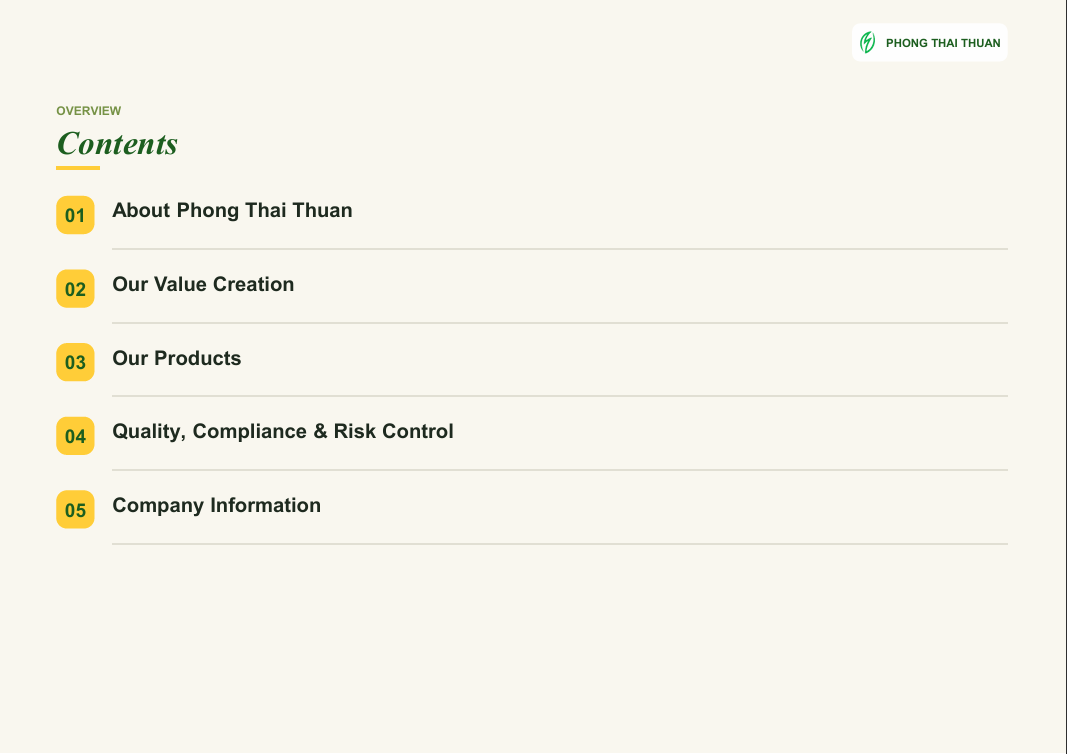Open Our Value Creation section
Image resolution: width=1067 pixels, height=754 pixels.
(203, 284)
